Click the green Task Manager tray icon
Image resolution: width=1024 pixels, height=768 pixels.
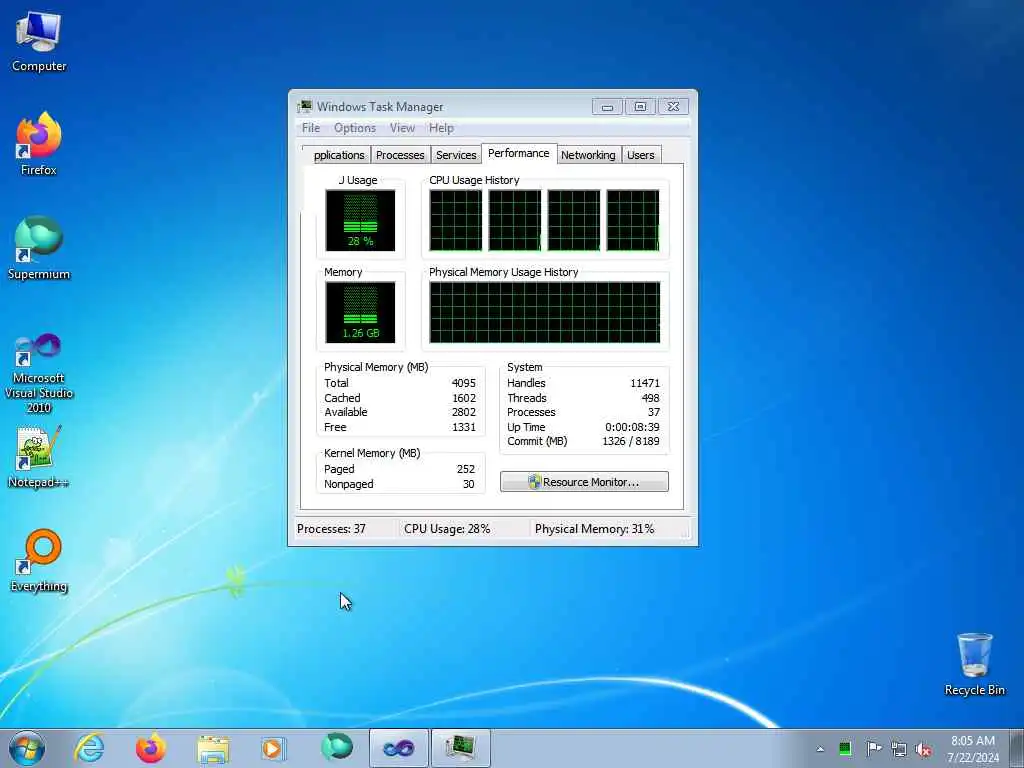click(x=845, y=749)
